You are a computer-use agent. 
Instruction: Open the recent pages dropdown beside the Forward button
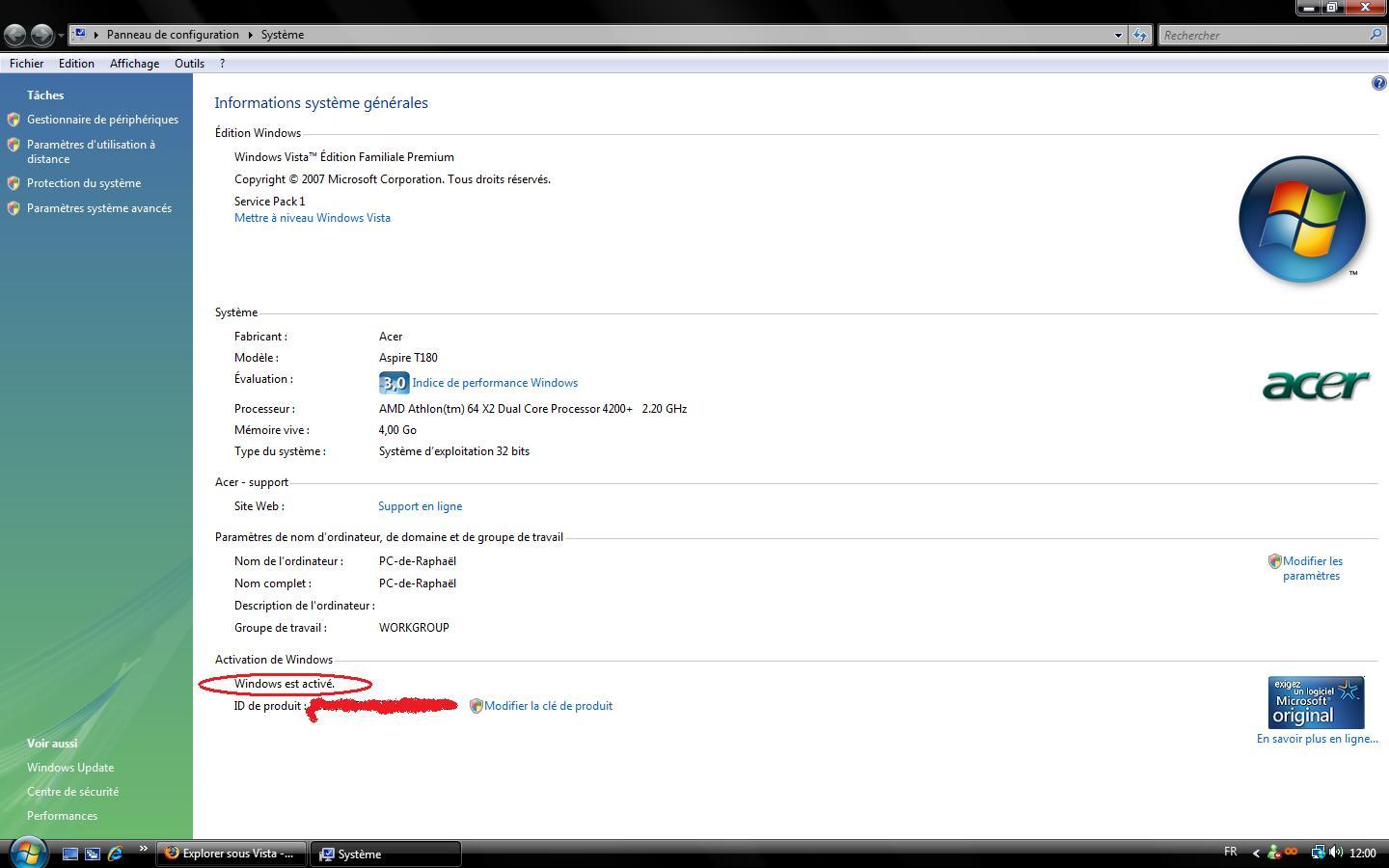click(x=61, y=36)
